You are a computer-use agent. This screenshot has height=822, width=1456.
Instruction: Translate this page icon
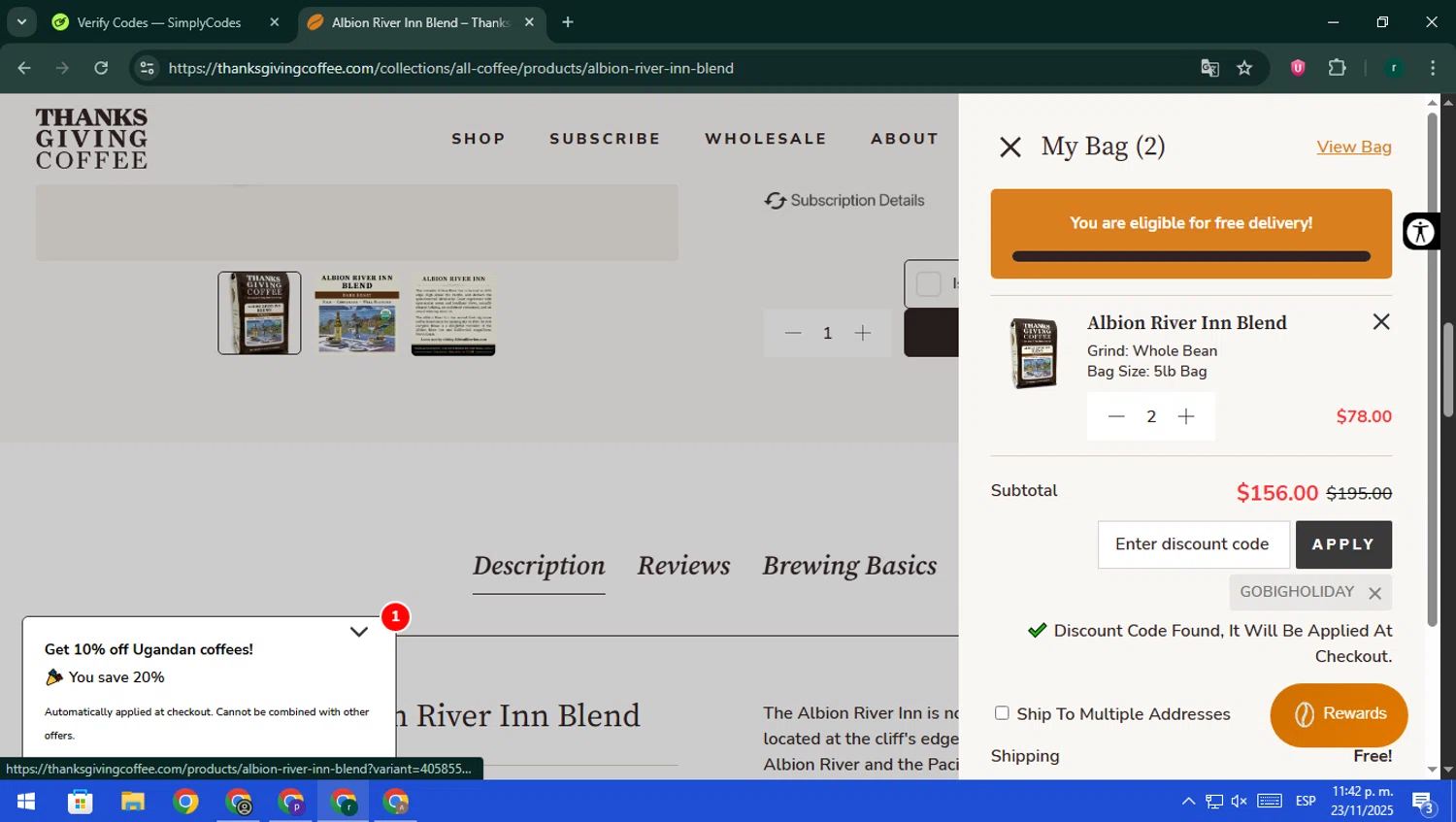(x=1209, y=68)
